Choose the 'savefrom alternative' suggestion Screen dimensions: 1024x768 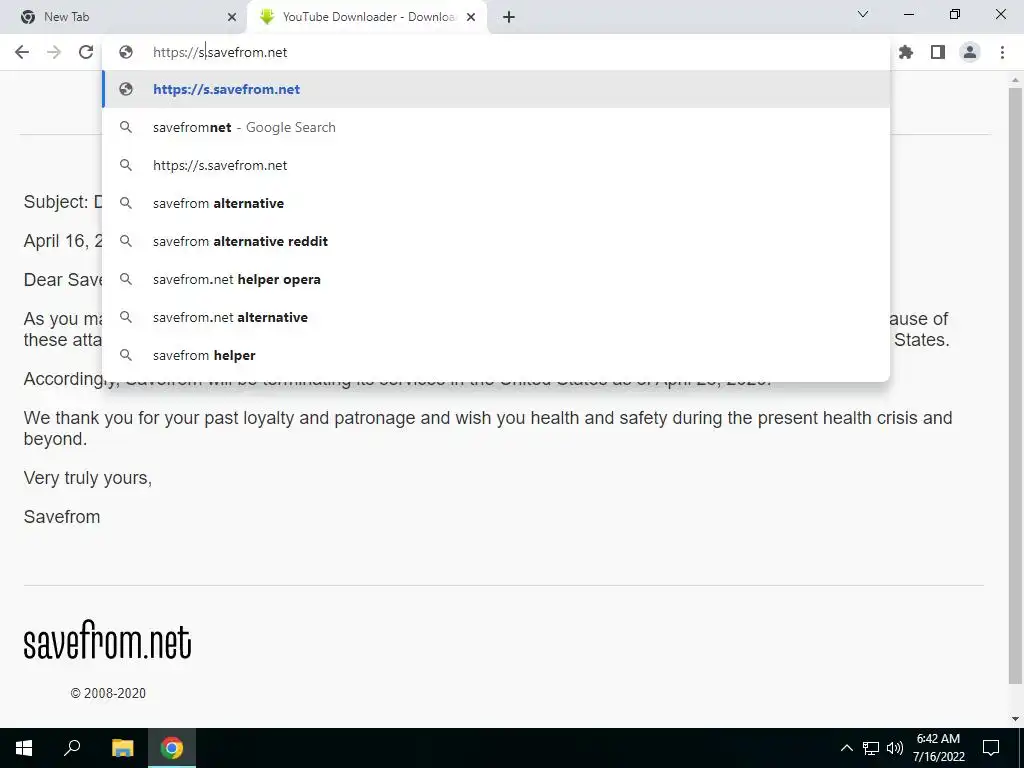[x=496, y=203]
